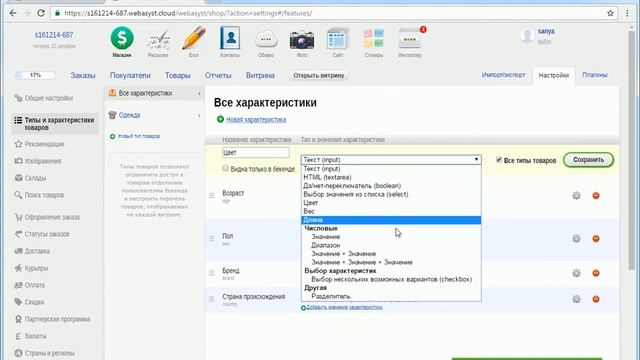Toggle Видна только в бекенде checkbox
The height and width of the screenshot is (360, 640).
click(225, 168)
